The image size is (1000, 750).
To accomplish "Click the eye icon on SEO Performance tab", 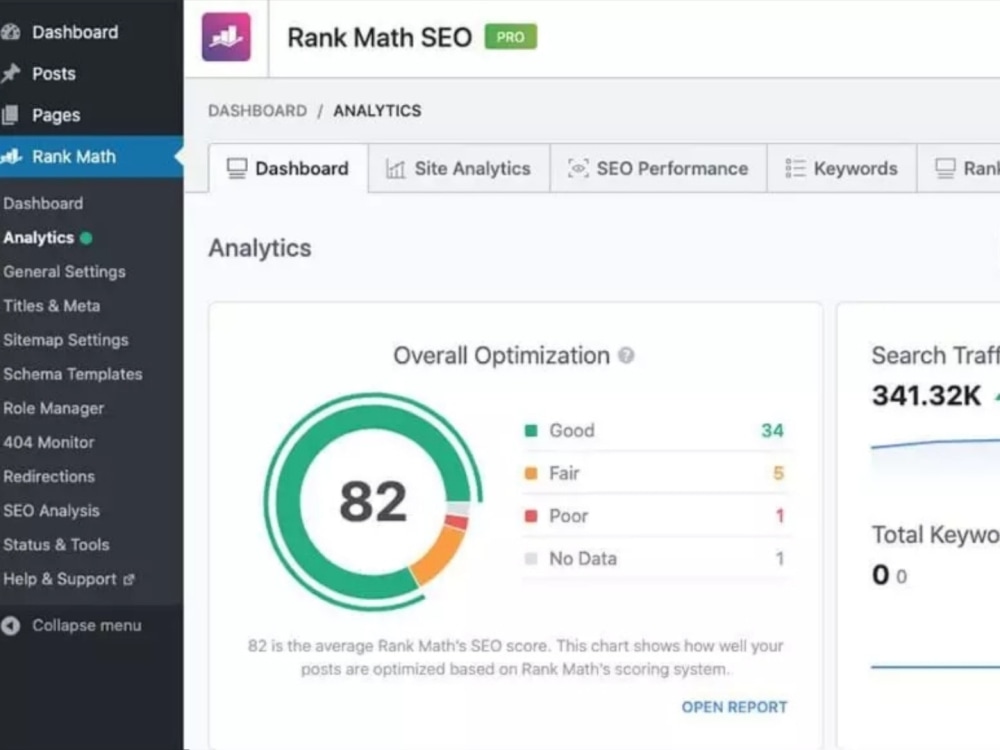I will 578,168.
